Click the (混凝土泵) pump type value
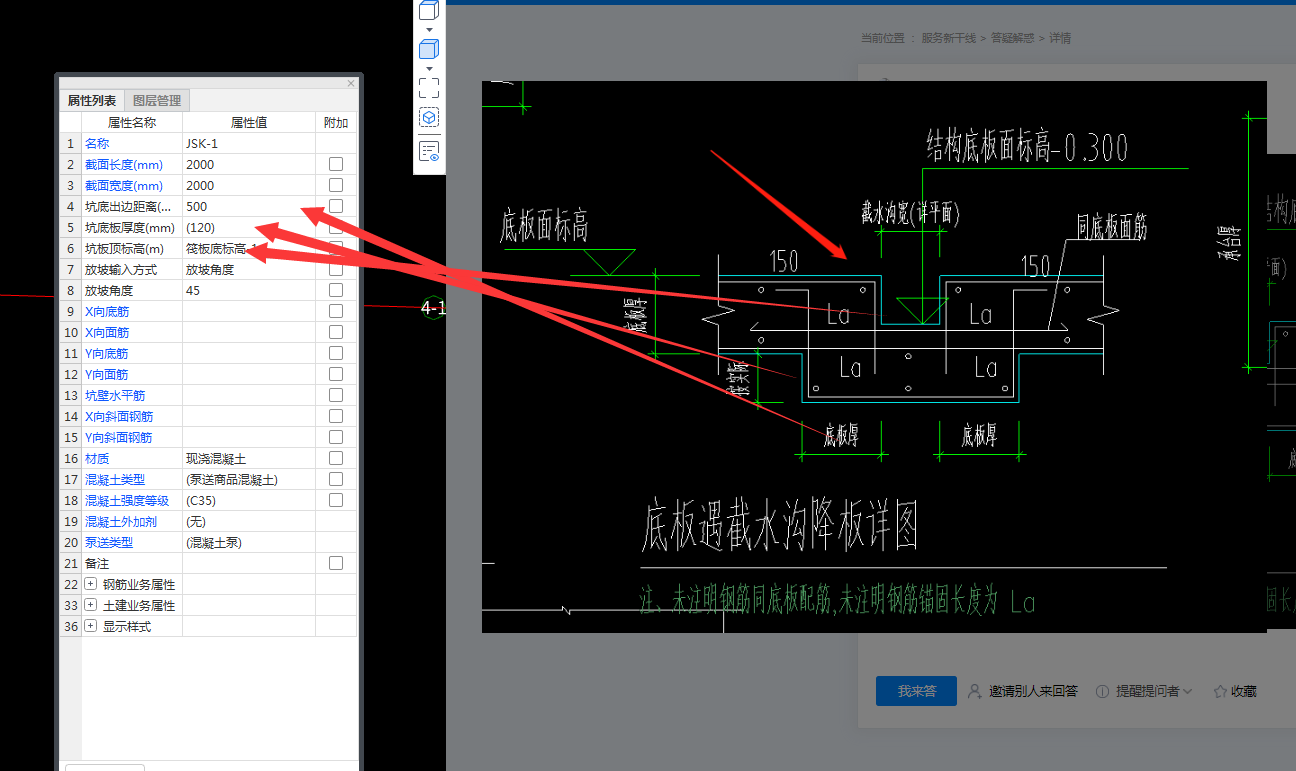This screenshot has height=771, width=1296. [249, 542]
